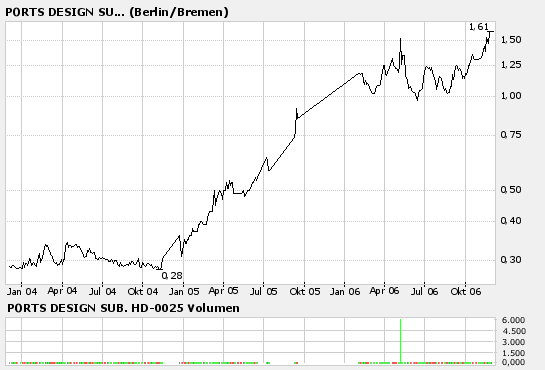Click the 6.000 volume axis label
Image resolution: width=545 pixels, height=370 pixels.
point(513,320)
